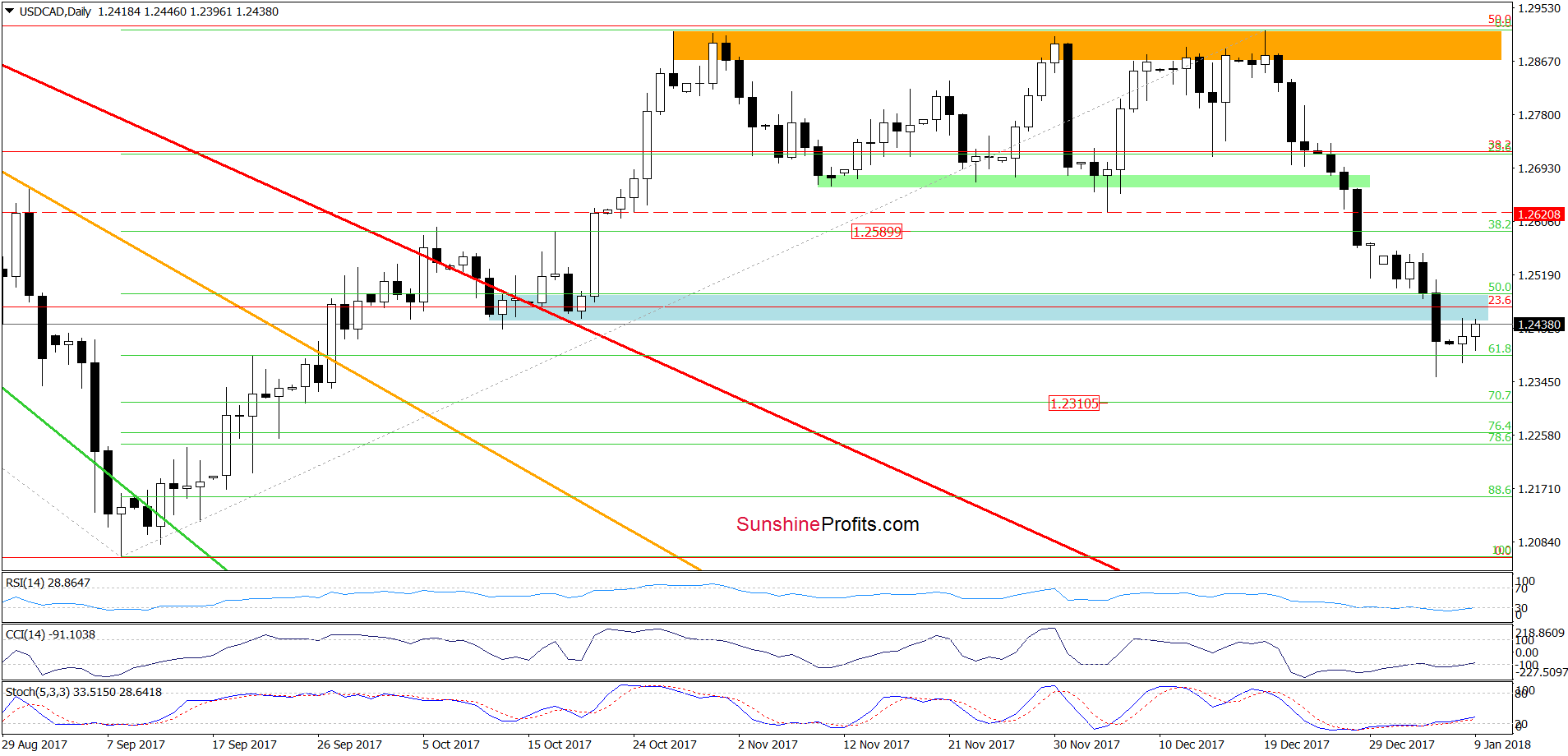Click the green 61.8 Fibonacci level label
Image resolution: width=1568 pixels, height=756 pixels.
click(x=1500, y=348)
